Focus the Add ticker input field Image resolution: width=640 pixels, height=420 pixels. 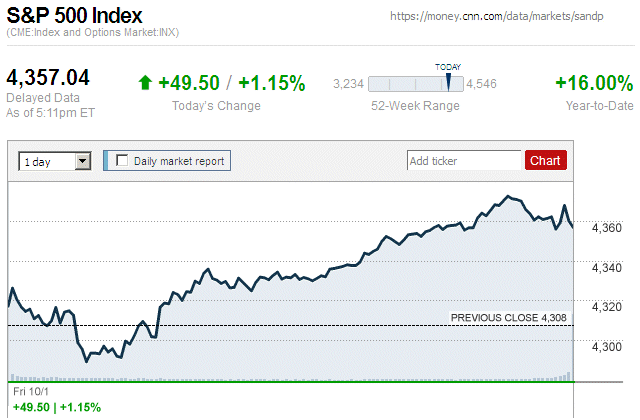coord(464,160)
